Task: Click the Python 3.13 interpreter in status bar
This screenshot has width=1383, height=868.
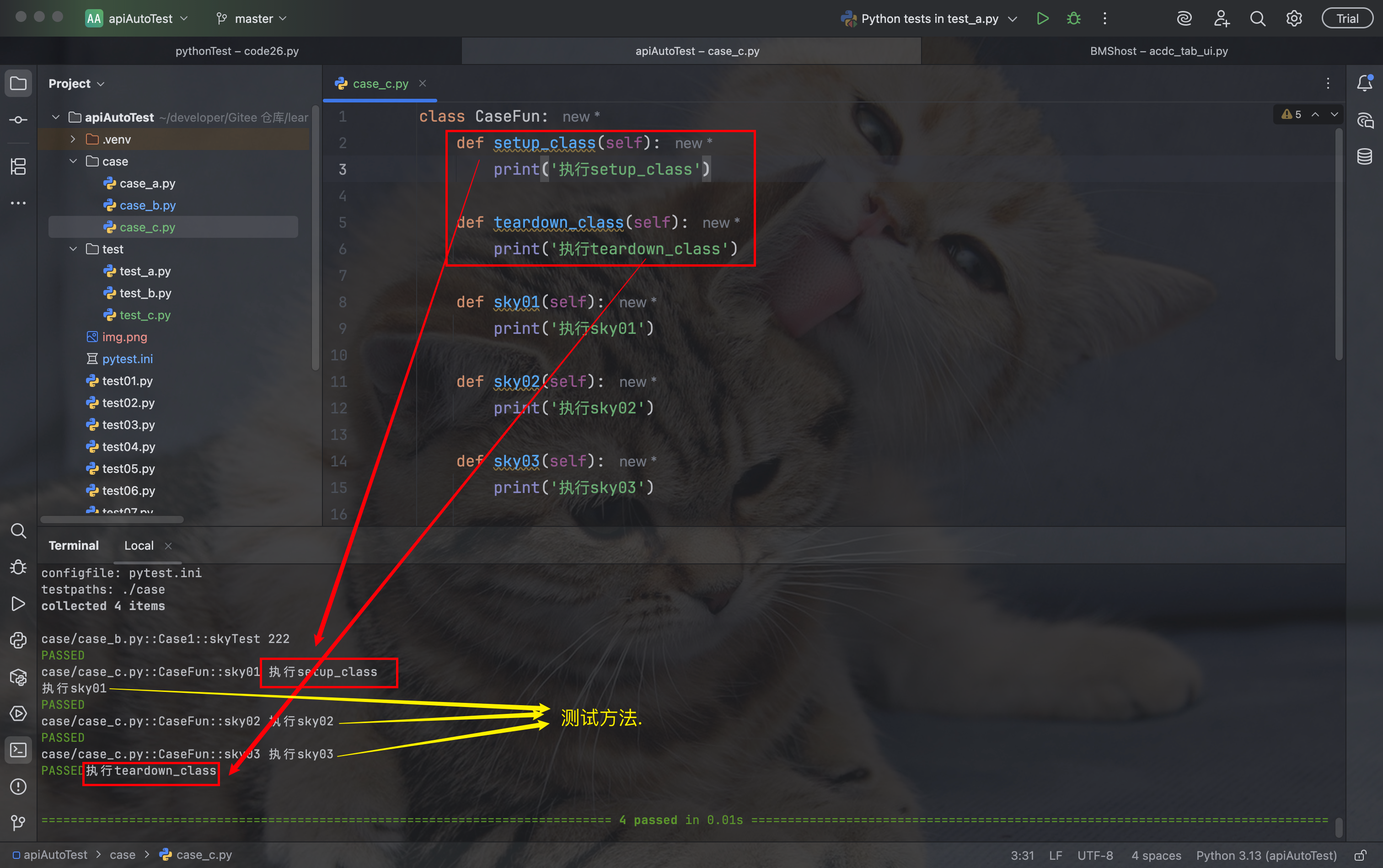Action: (1266, 855)
